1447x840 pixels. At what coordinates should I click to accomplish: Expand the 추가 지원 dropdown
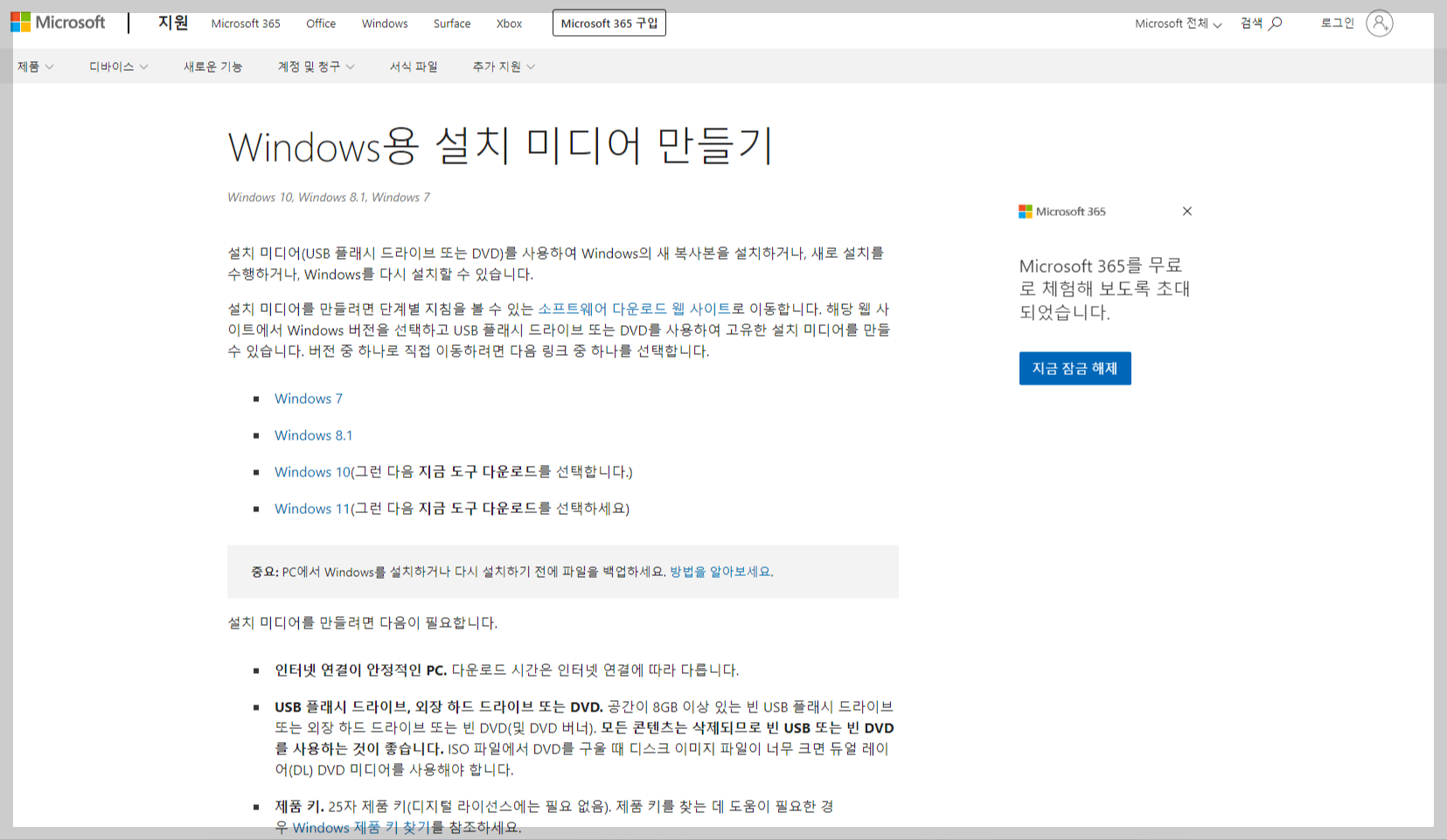coord(504,66)
